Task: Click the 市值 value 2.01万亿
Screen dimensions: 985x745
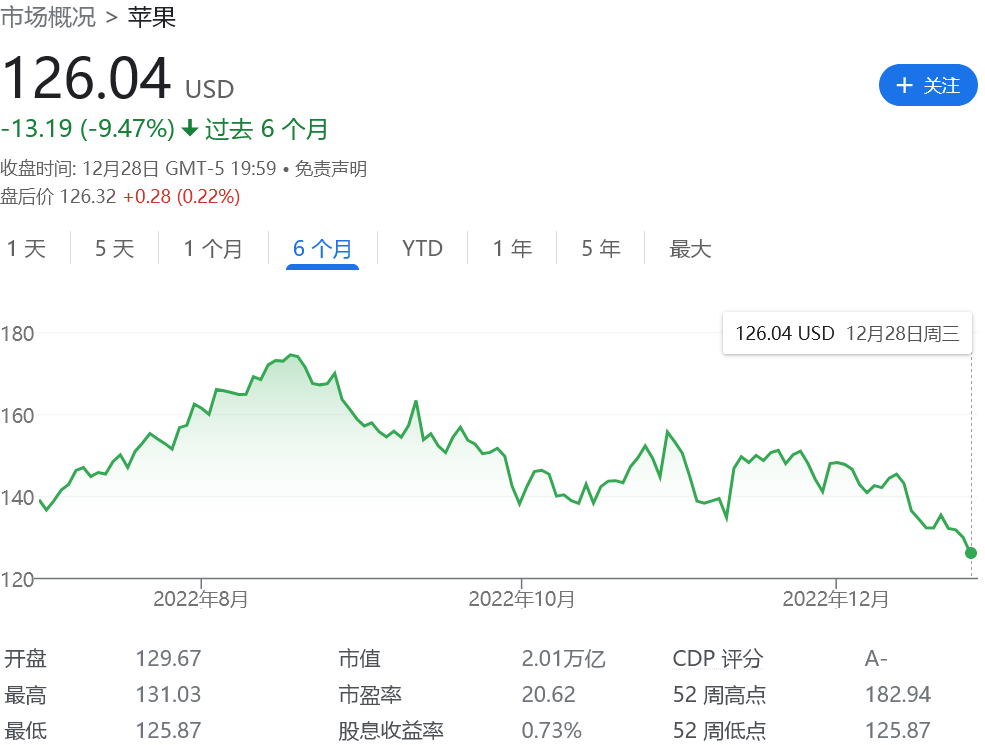Action: 563,658
